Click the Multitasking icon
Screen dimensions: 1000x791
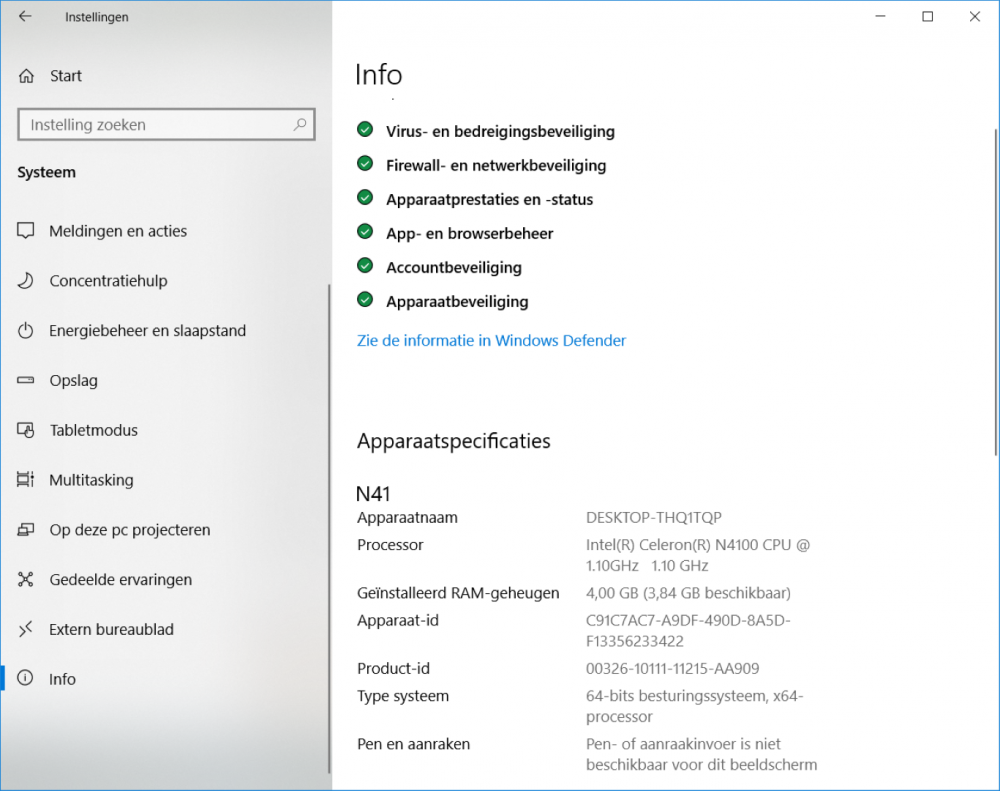[27, 480]
